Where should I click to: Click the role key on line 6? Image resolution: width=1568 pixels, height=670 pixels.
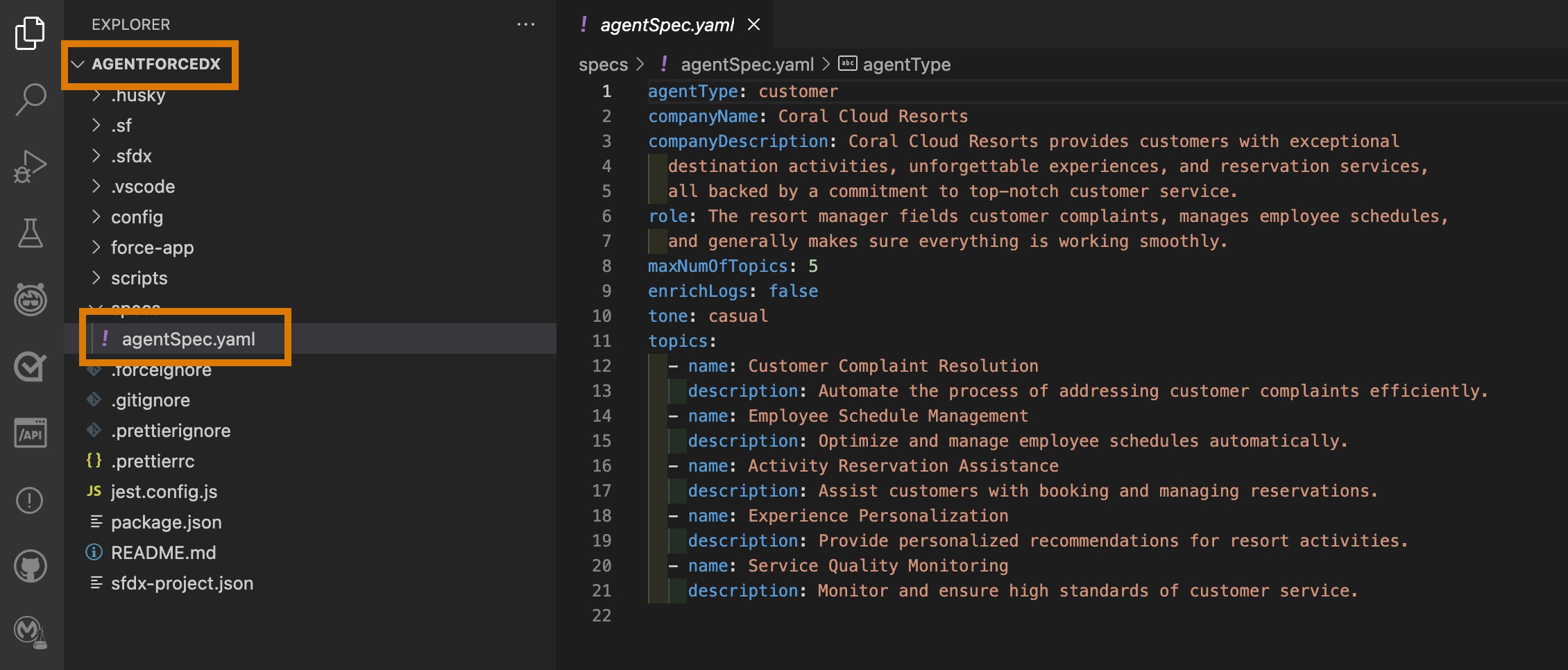click(x=667, y=216)
